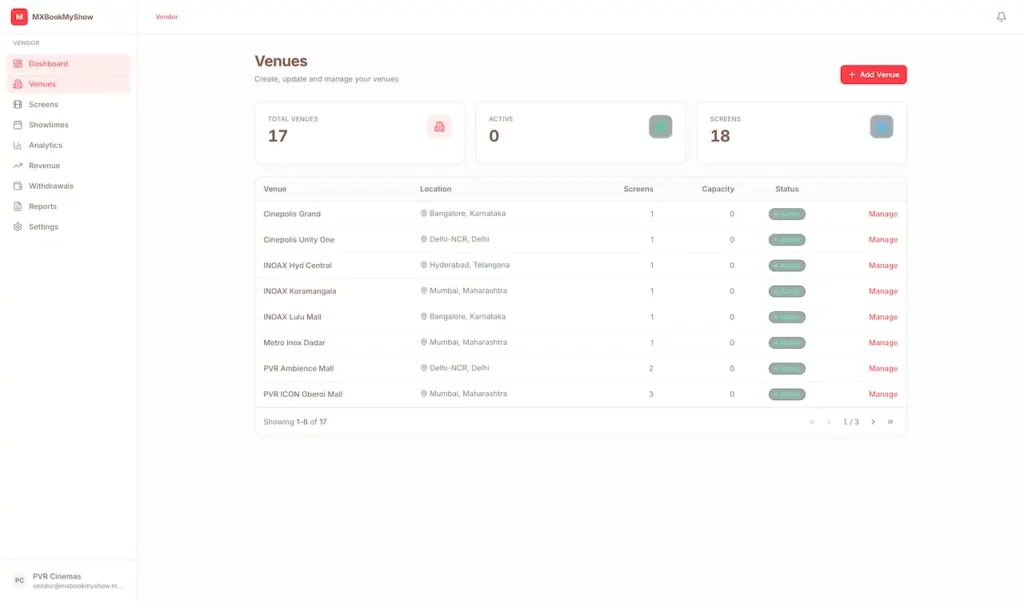Click the Screens count 18

click(x=720, y=136)
